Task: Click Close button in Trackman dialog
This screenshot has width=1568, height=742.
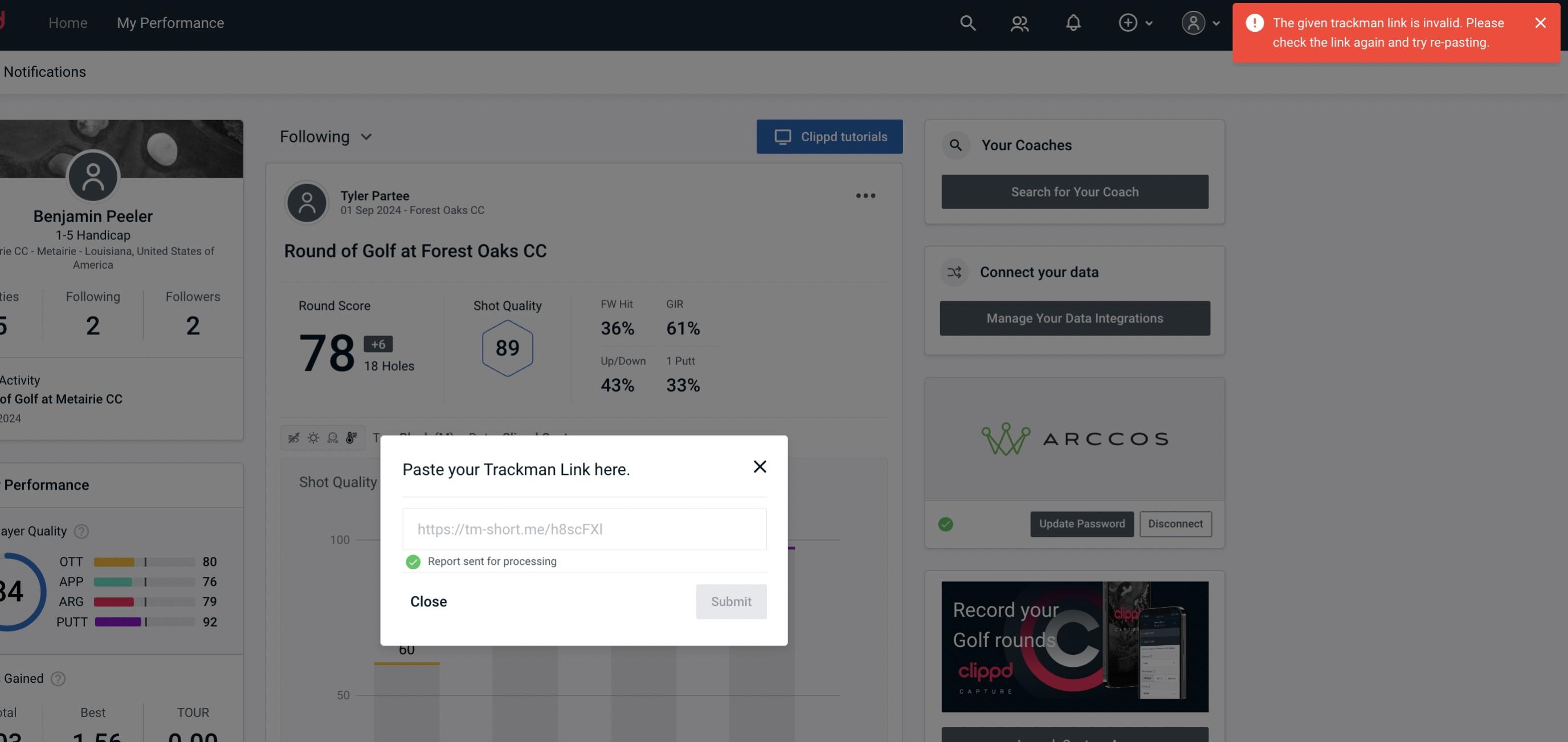Action: coord(429,601)
